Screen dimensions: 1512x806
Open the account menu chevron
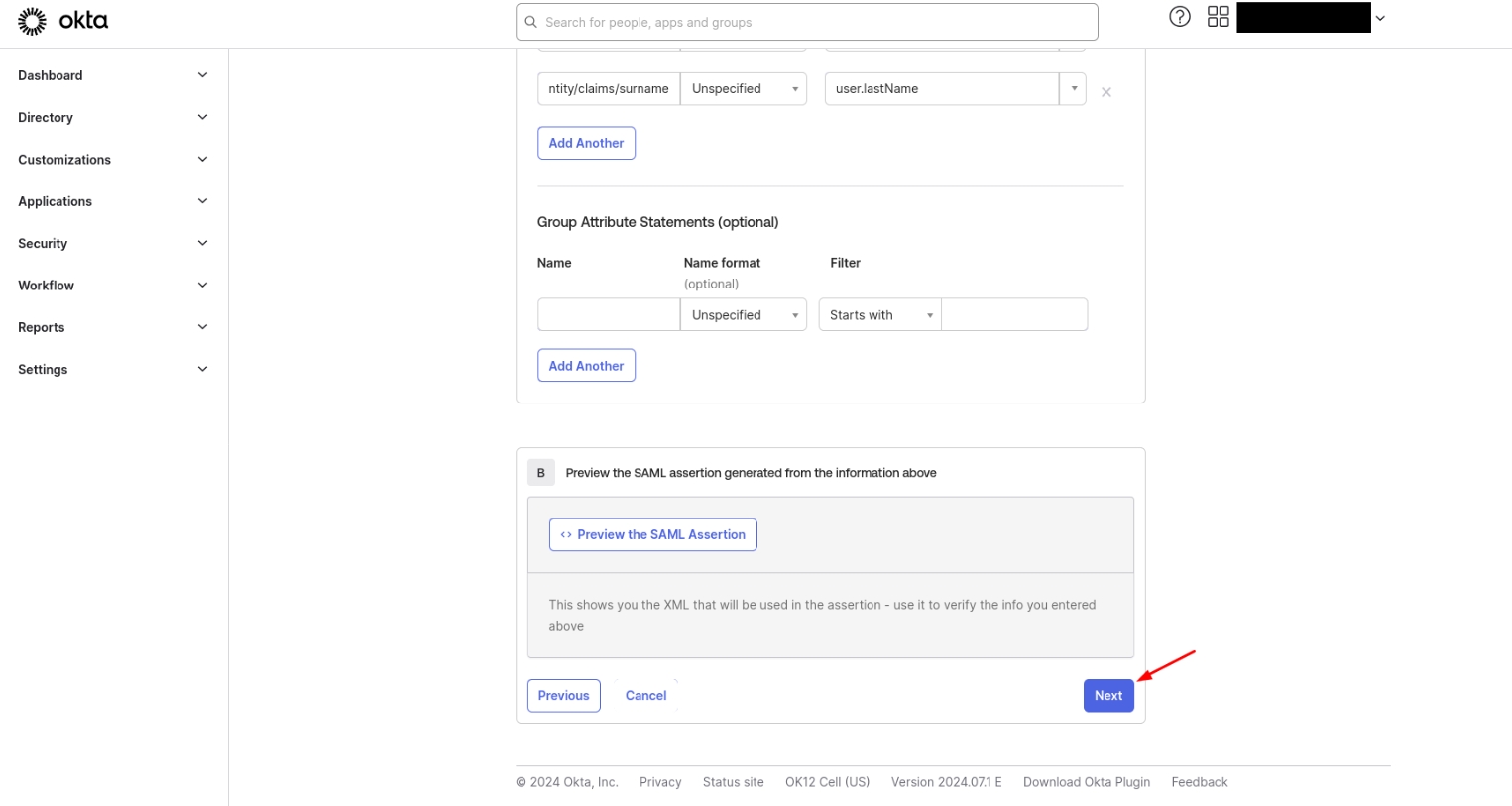(x=1379, y=18)
